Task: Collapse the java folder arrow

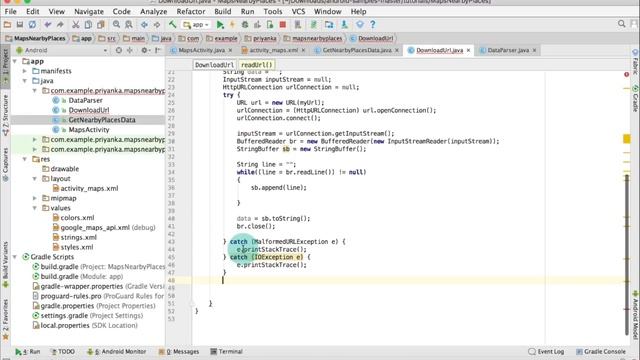Action: 25,81
